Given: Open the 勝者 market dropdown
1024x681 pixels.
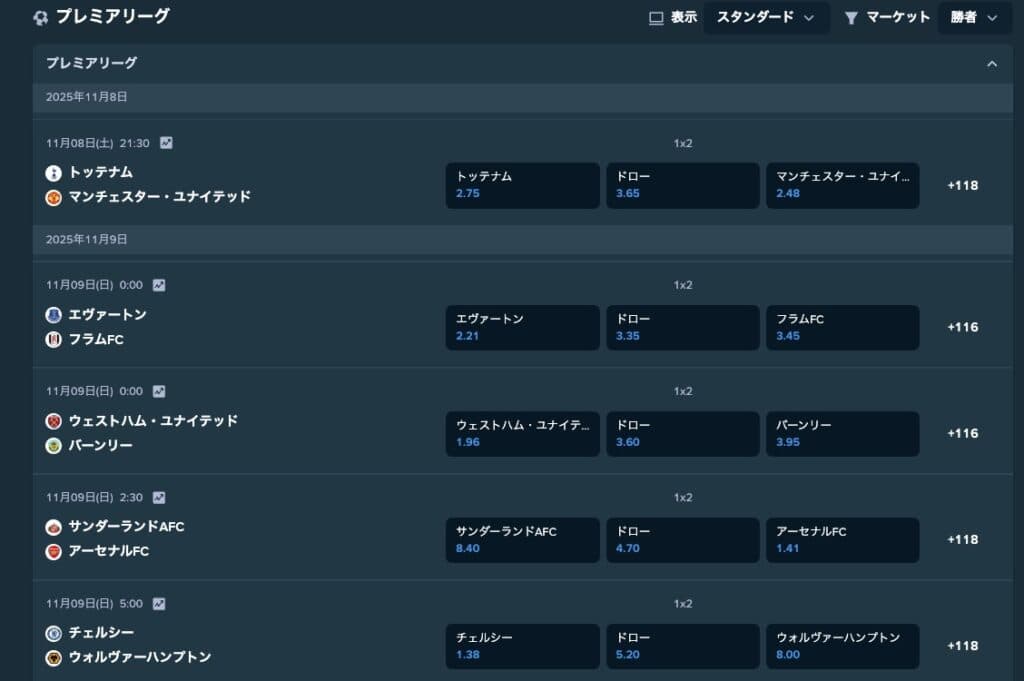Looking at the screenshot, I should (x=974, y=17).
